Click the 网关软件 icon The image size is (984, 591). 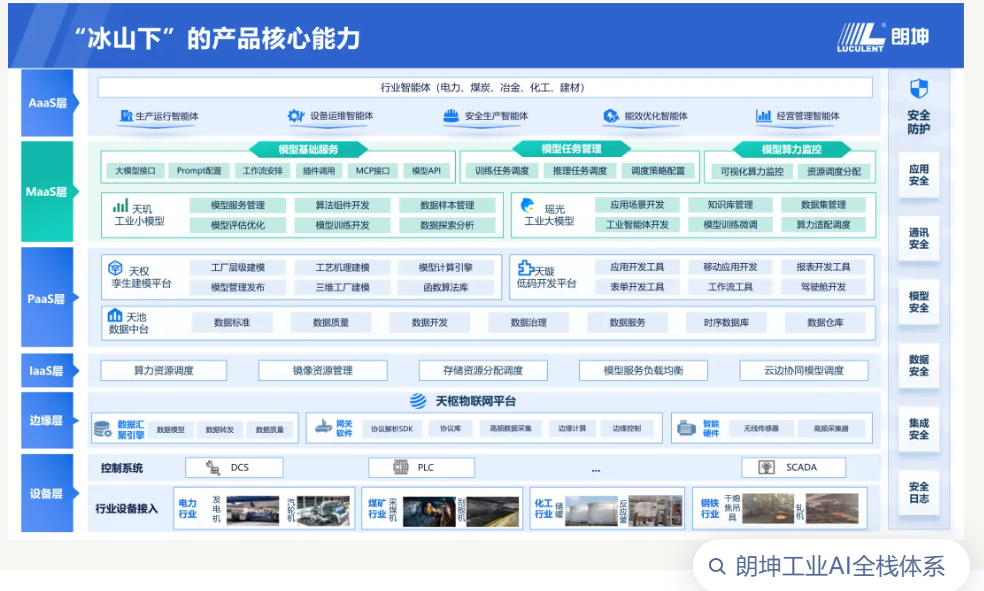point(323,427)
